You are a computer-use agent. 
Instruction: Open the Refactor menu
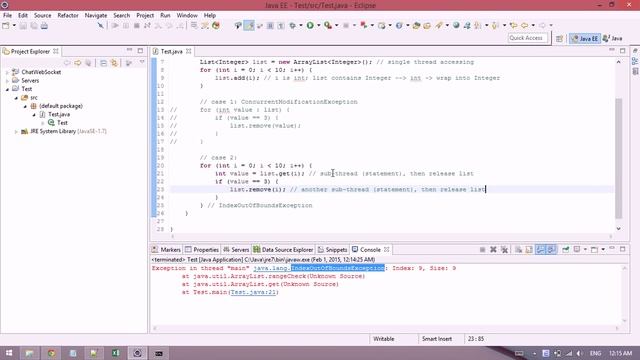coord(68,15)
